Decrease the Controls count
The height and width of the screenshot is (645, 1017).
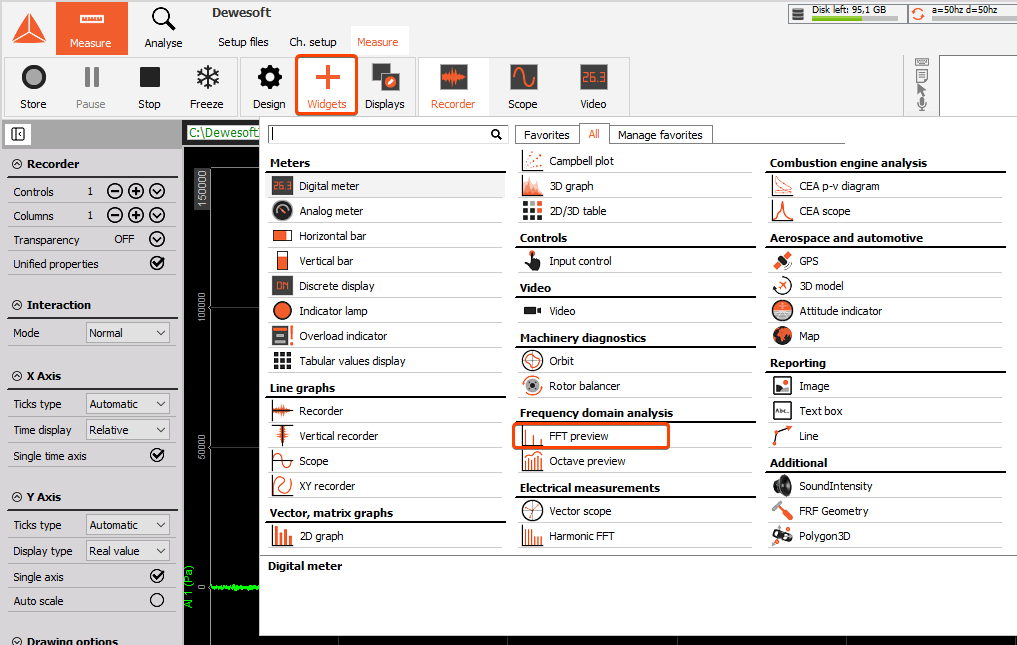pos(115,191)
